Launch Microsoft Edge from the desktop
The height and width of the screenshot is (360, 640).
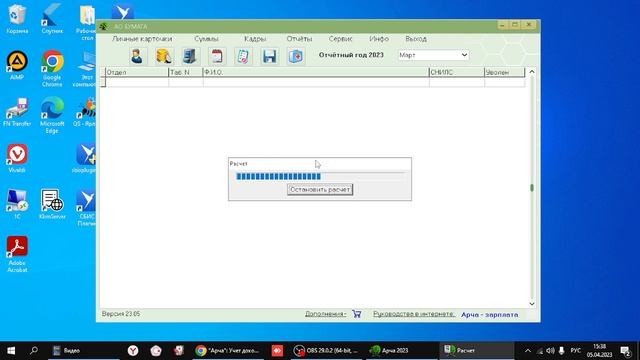52,115
